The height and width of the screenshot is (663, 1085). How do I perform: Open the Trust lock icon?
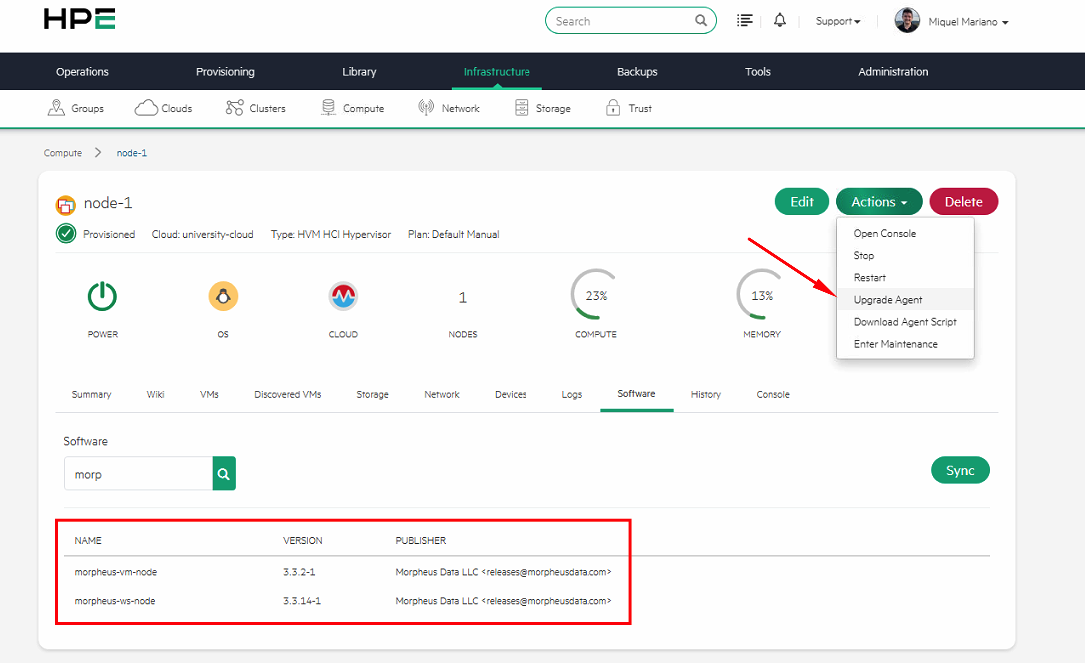(613, 108)
